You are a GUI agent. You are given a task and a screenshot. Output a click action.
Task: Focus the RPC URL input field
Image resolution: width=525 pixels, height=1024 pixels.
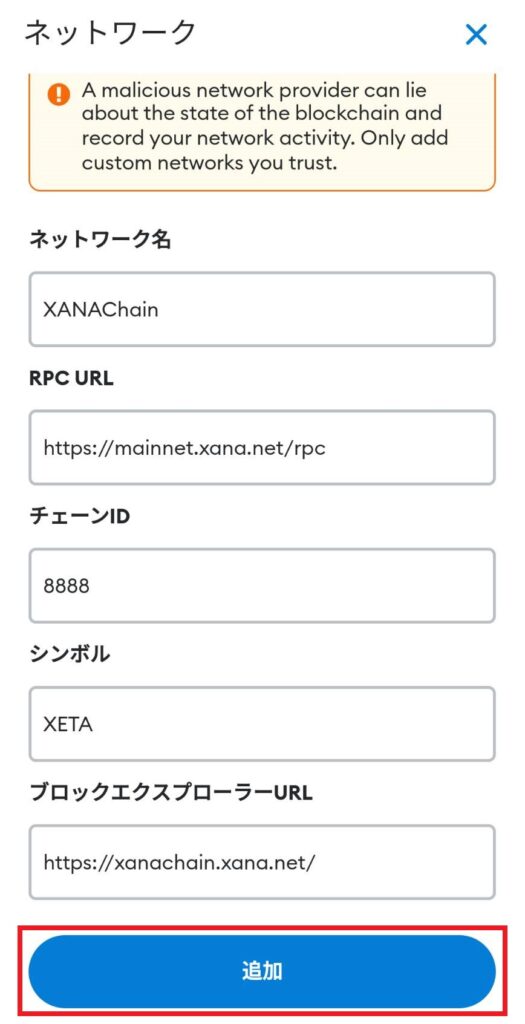[x=262, y=448]
